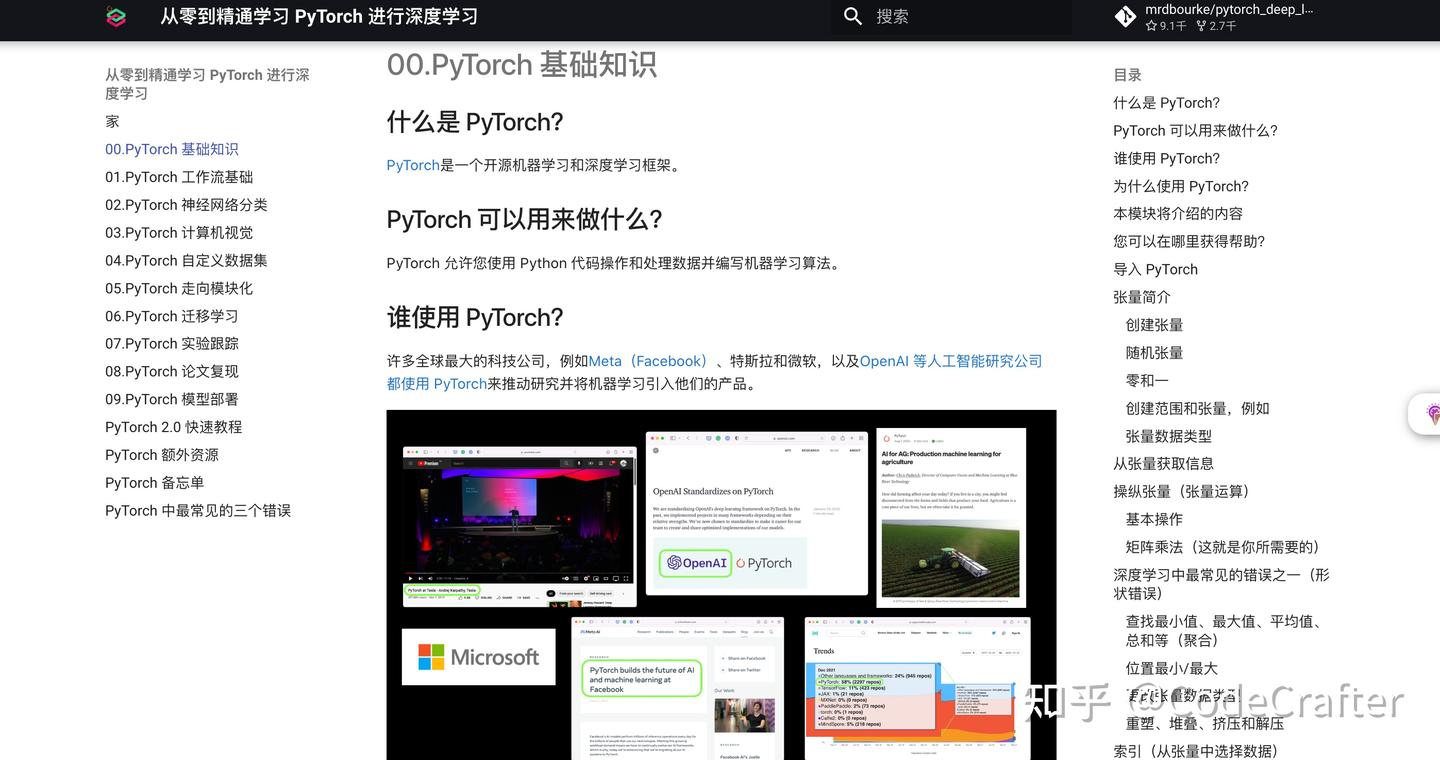This screenshot has width=1440, height=760.
Task: Open PyTorch 备忘单 from the navigation
Action: pyautogui.click(x=155, y=483)
